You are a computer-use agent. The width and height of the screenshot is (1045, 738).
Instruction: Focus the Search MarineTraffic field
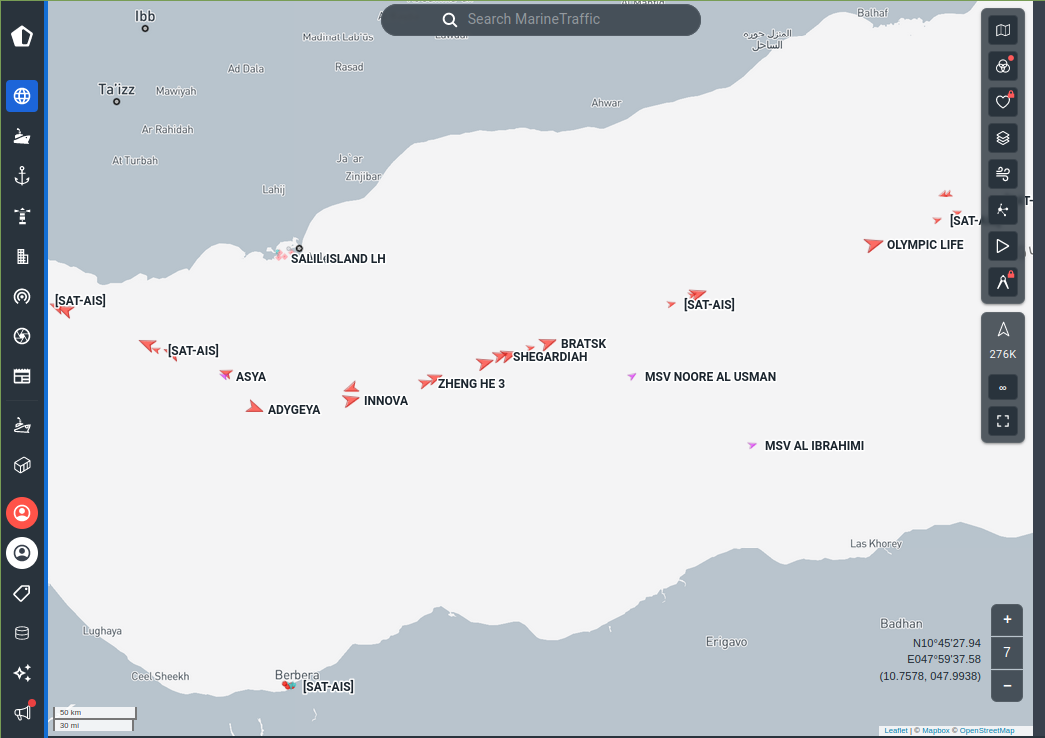[540, 19]
